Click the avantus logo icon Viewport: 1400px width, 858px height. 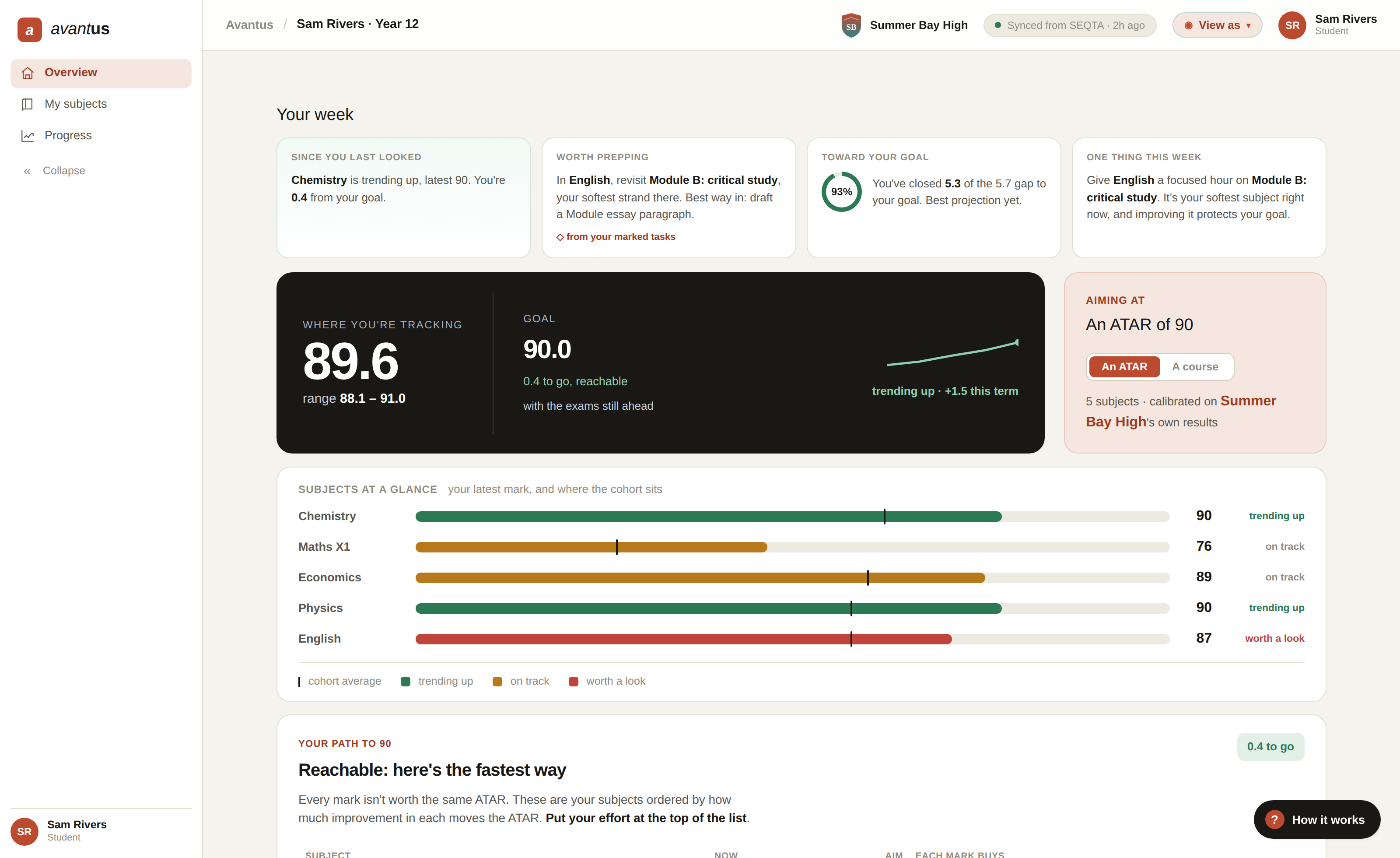click(30, 29)
